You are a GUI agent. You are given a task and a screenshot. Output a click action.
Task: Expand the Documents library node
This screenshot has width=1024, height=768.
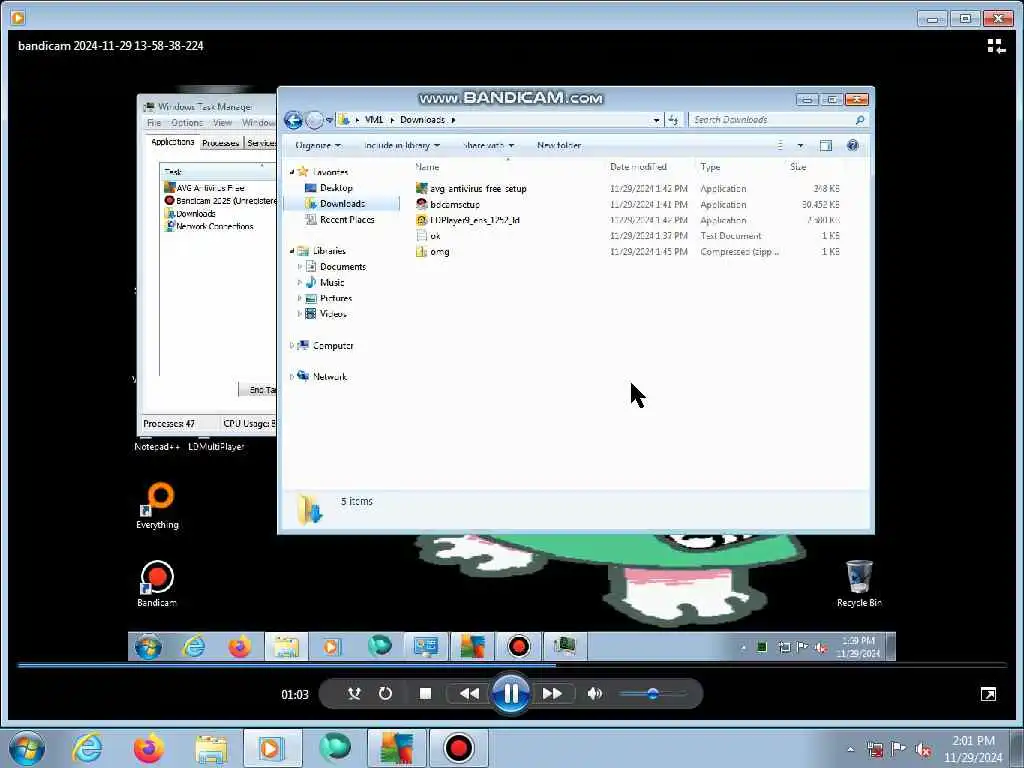tap(299, 266)
